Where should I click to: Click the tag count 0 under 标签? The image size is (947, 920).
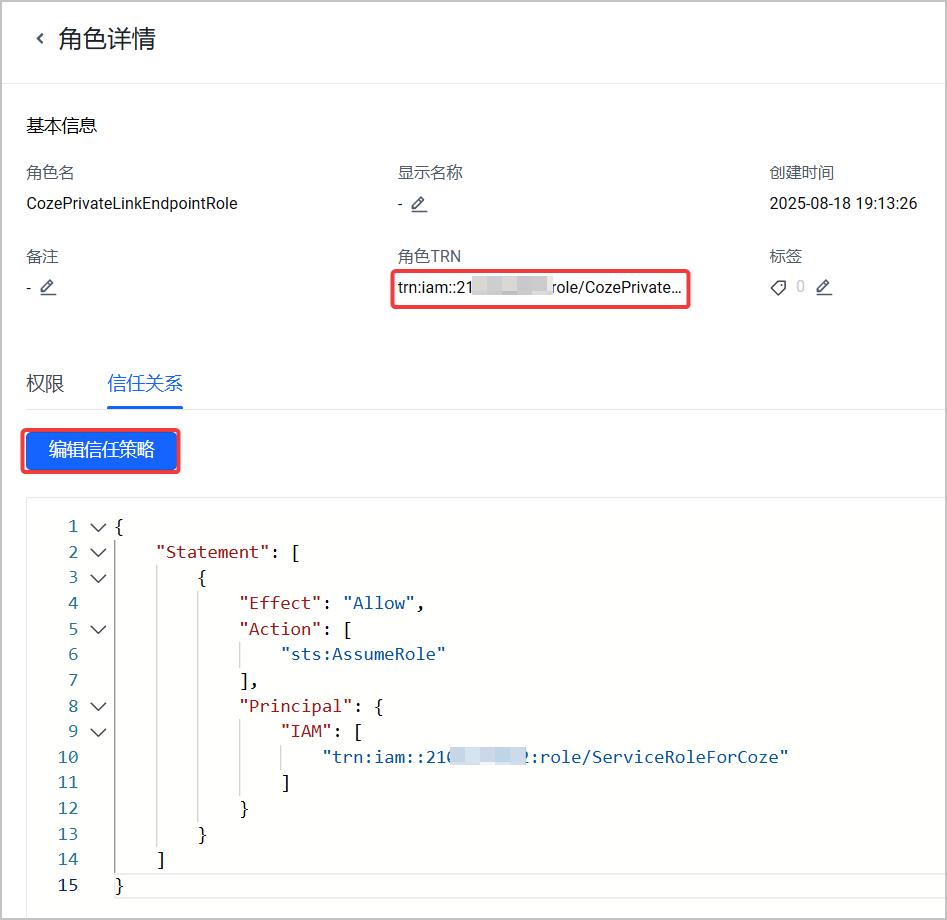tap(800, 287)
